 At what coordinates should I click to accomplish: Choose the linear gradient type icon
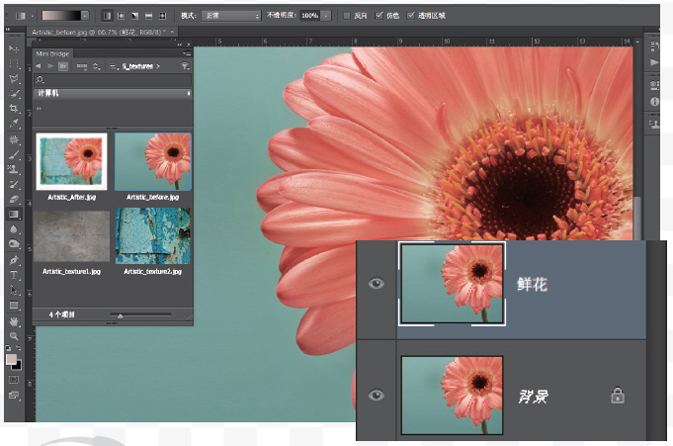click(107, 16)
